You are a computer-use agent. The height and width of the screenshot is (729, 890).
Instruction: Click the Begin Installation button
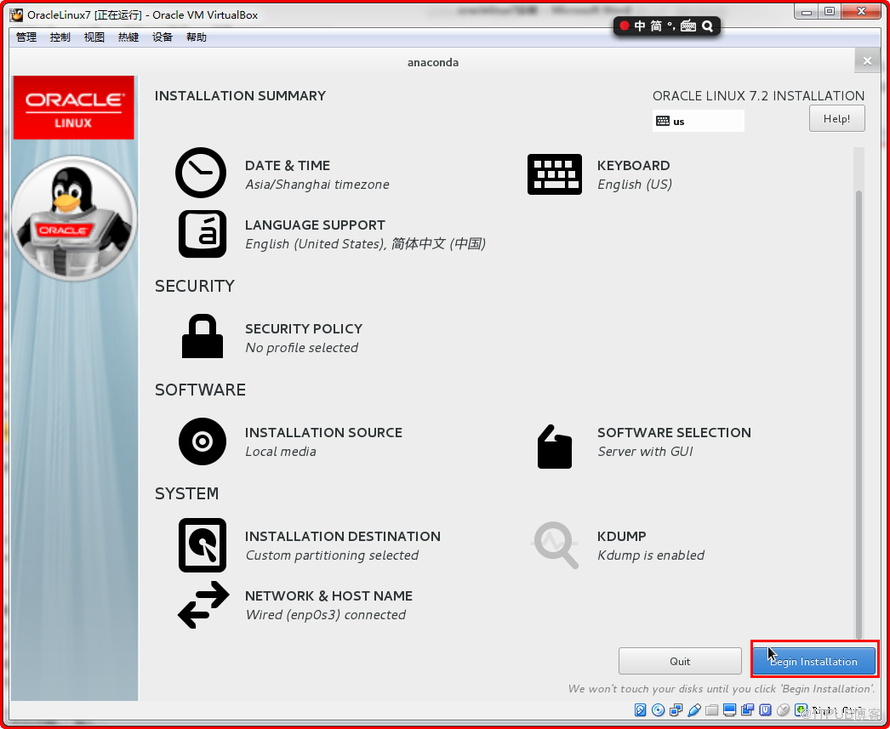[814, 661]
